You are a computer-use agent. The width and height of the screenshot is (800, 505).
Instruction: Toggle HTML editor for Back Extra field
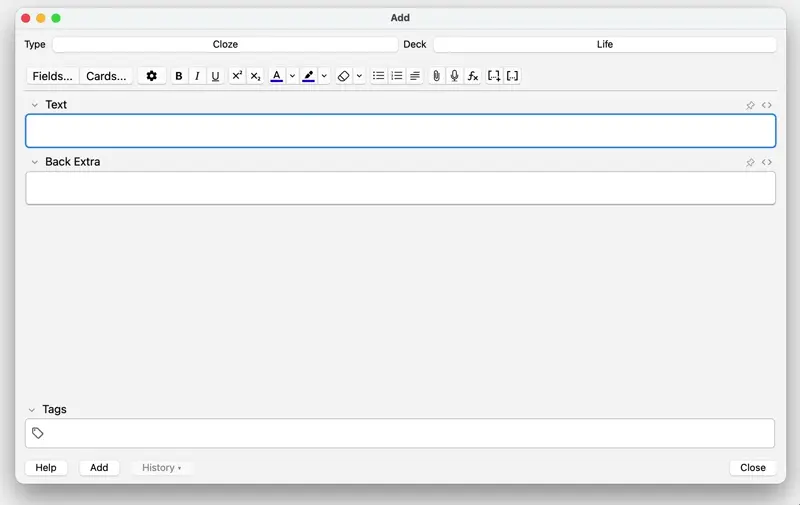pyautogui.click(x=766, y=162)
